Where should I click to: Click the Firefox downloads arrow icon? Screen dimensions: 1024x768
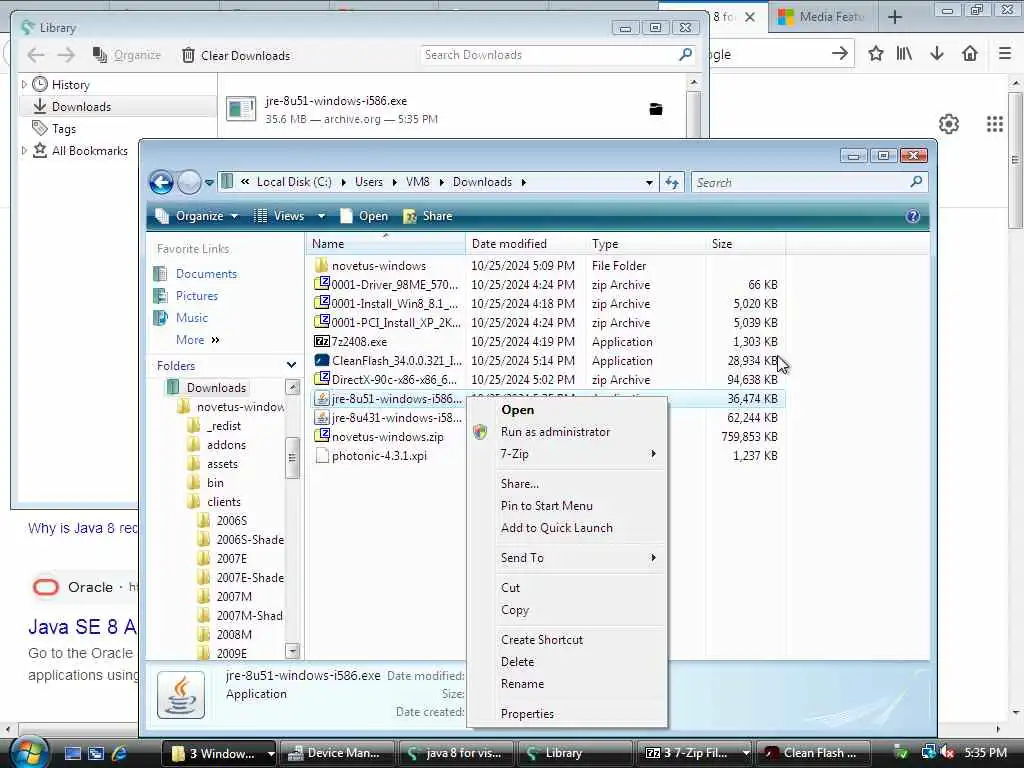click(x=936, y=54)
